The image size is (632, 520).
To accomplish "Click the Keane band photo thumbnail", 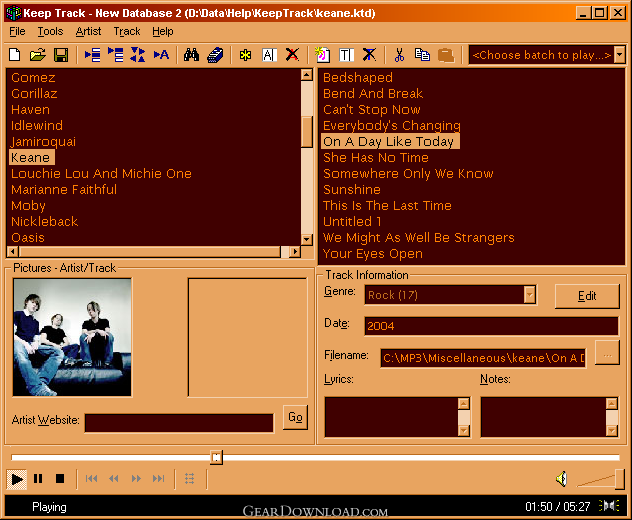I will point(72,337).
